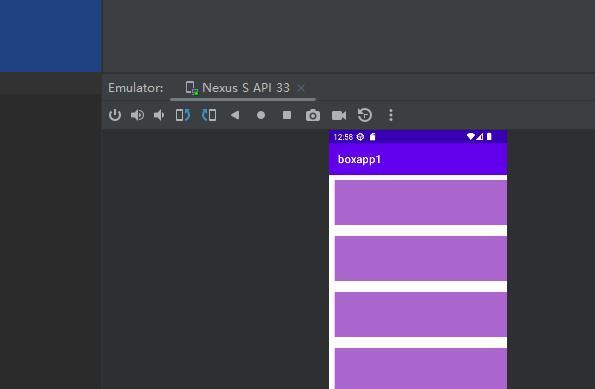The height and width of the screenshot is (389, 595).
Task: Click the emulator power button icon
Action: click(x=115, y=115)
